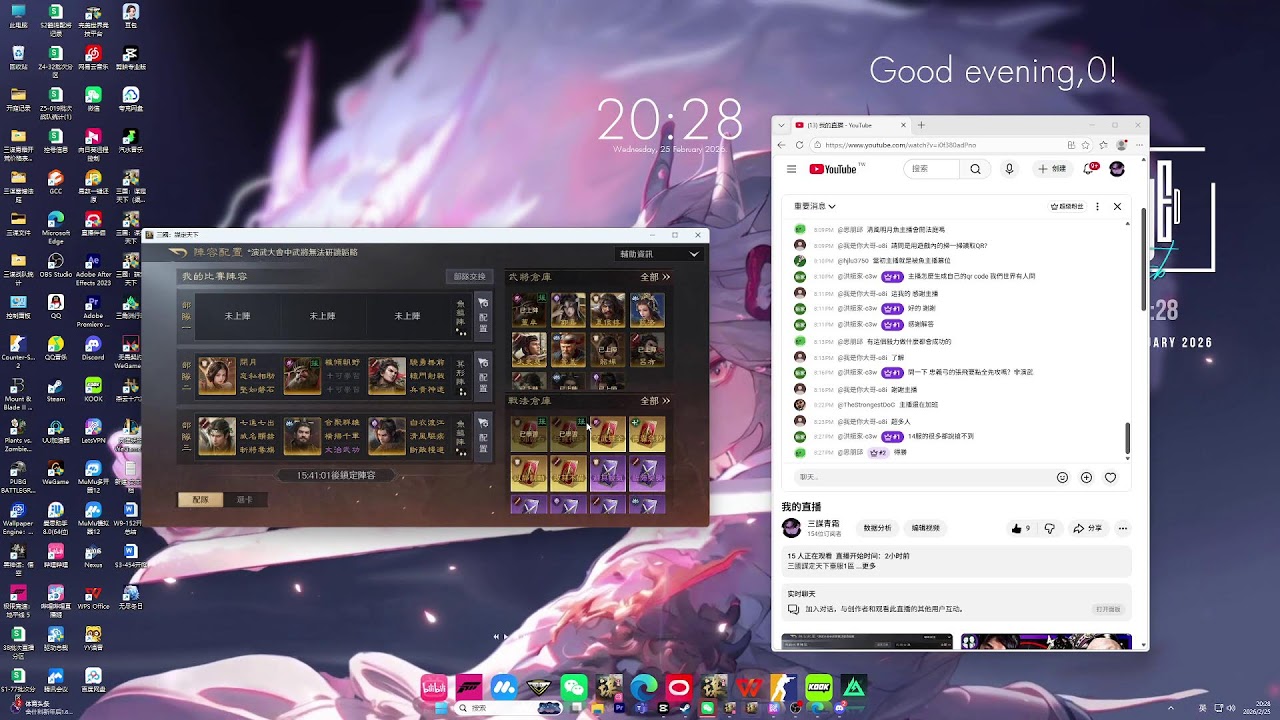
Task: Click the 部隊交換 button
Action: (469, 277)
